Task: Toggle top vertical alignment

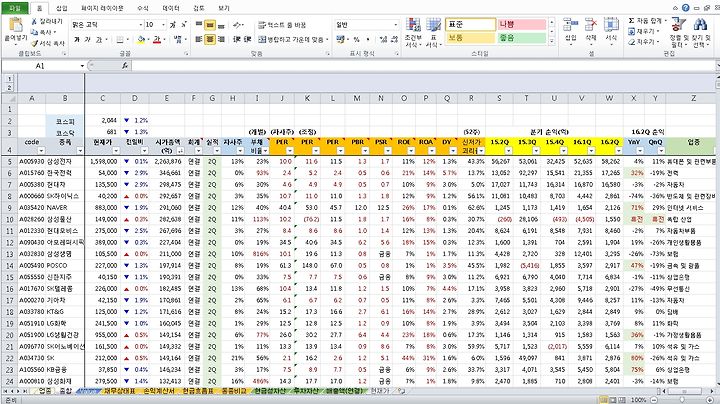Action: pos(199,25)
